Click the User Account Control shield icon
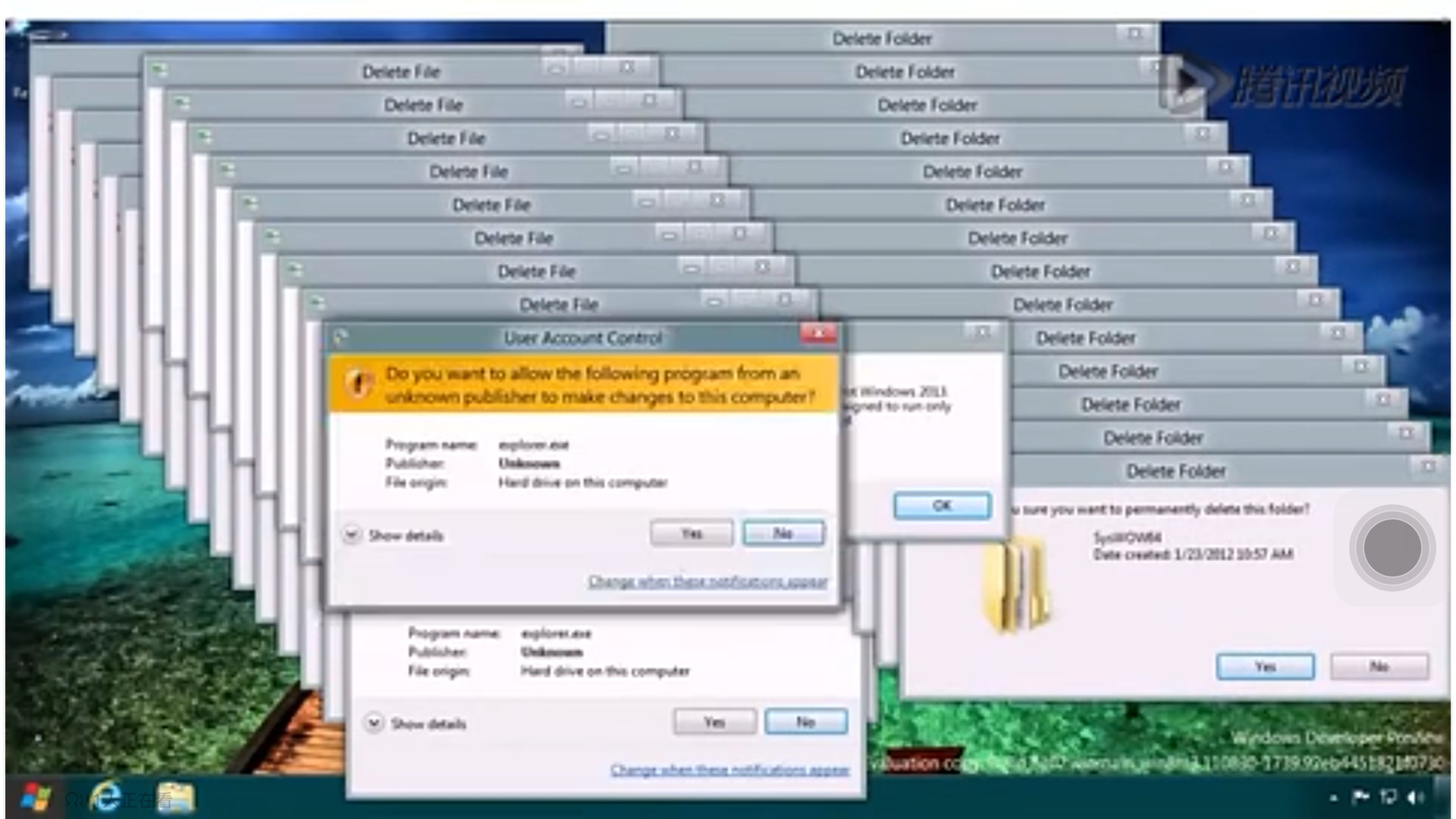 [358, 384]
